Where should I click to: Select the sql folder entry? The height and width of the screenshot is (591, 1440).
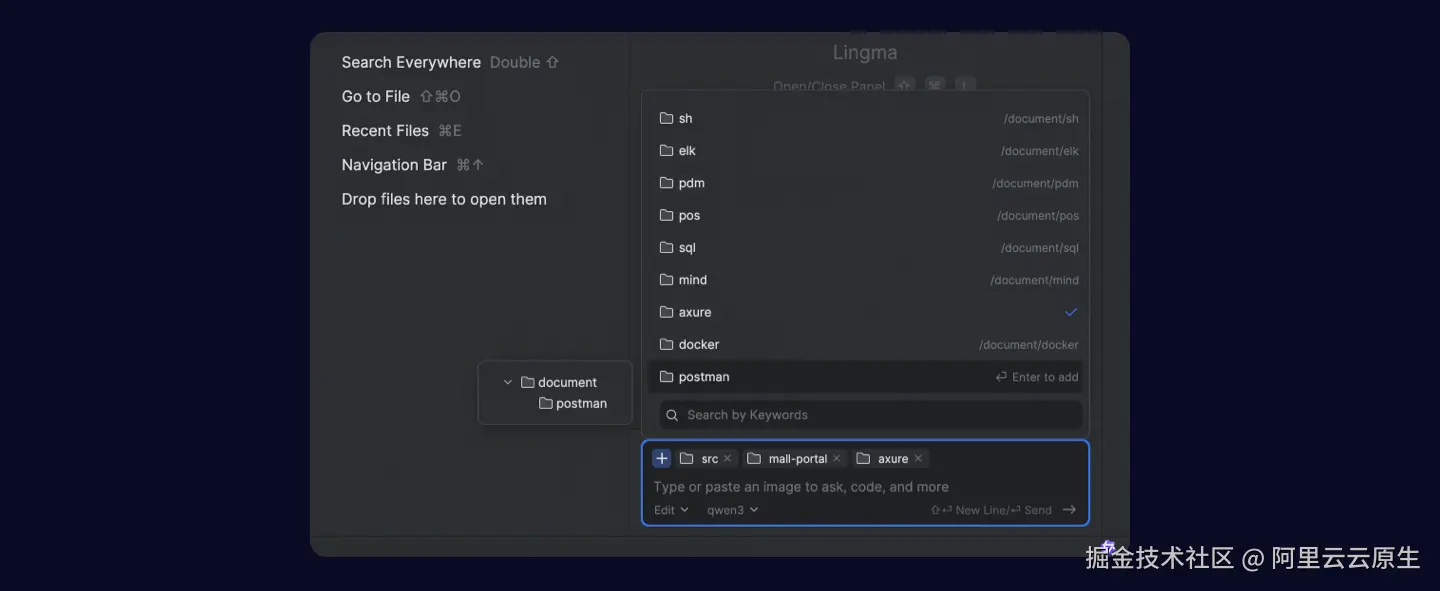868,248
